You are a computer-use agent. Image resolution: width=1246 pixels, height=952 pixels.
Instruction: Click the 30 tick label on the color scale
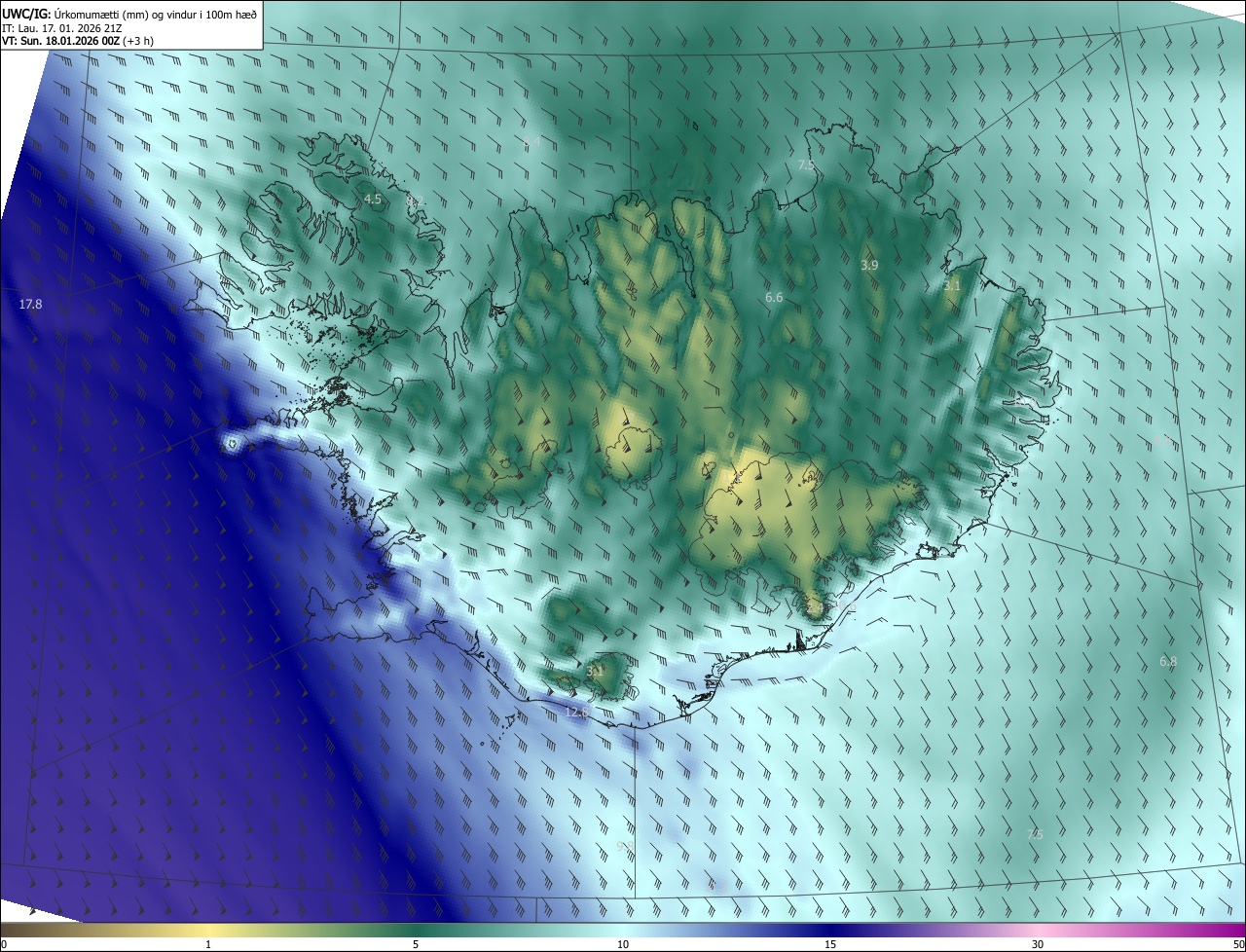[1038, 944]
